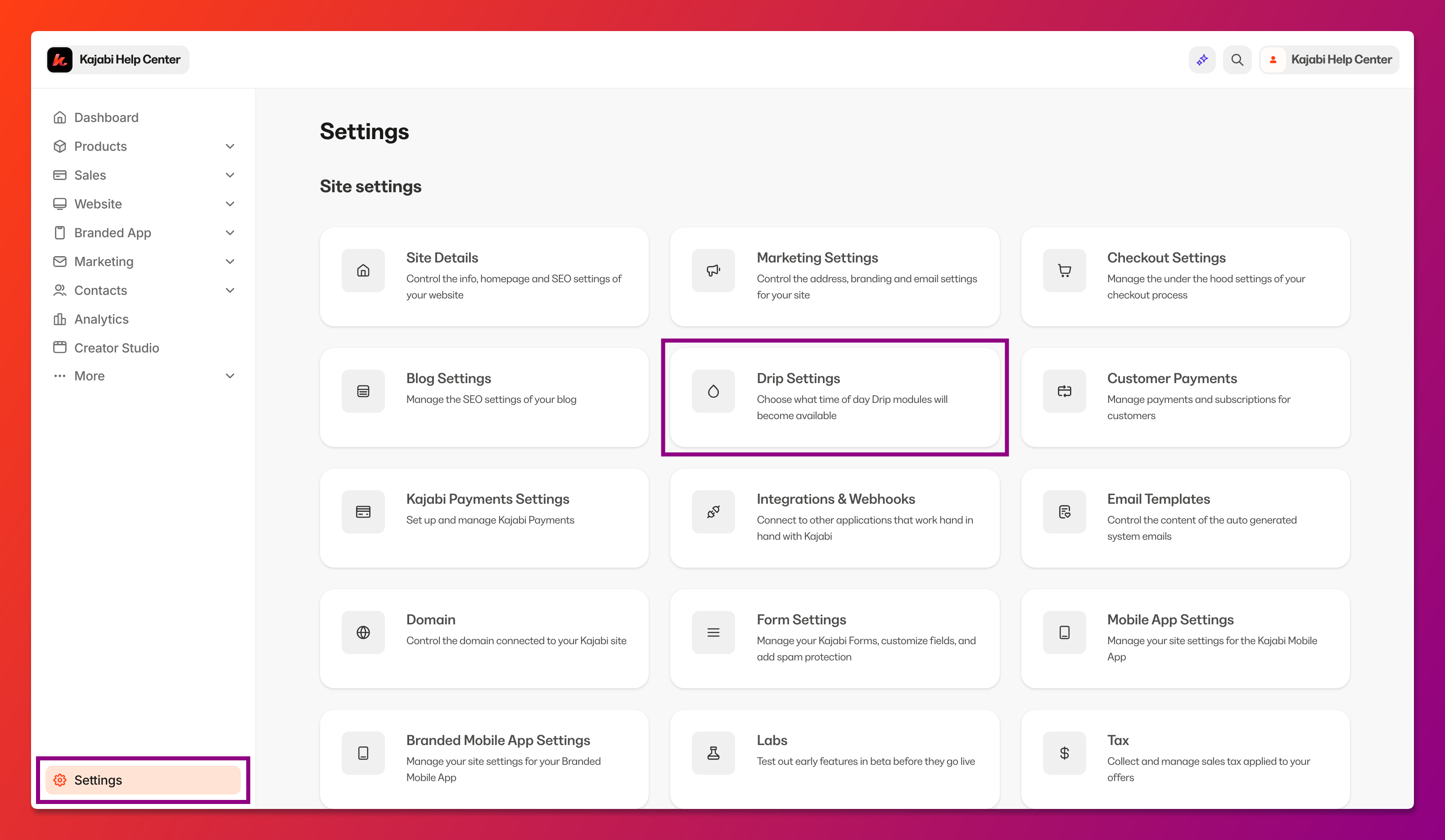Click the Dashboard home icon in sidebar
The height and width of the screenshot is (840, 1445).
[59, 117]
